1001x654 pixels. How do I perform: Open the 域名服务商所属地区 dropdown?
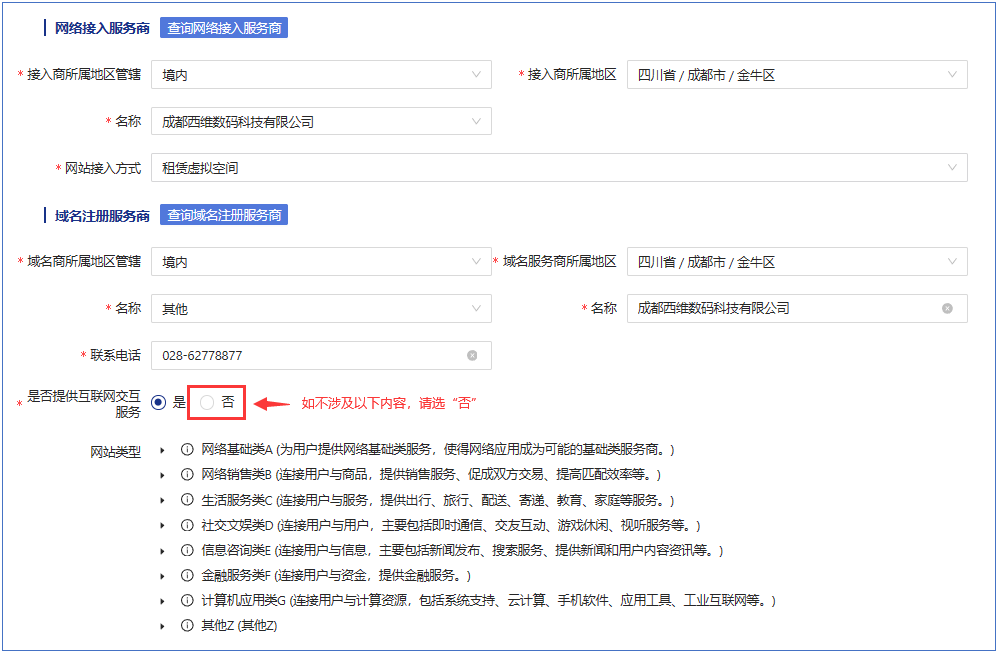[796, 262]
